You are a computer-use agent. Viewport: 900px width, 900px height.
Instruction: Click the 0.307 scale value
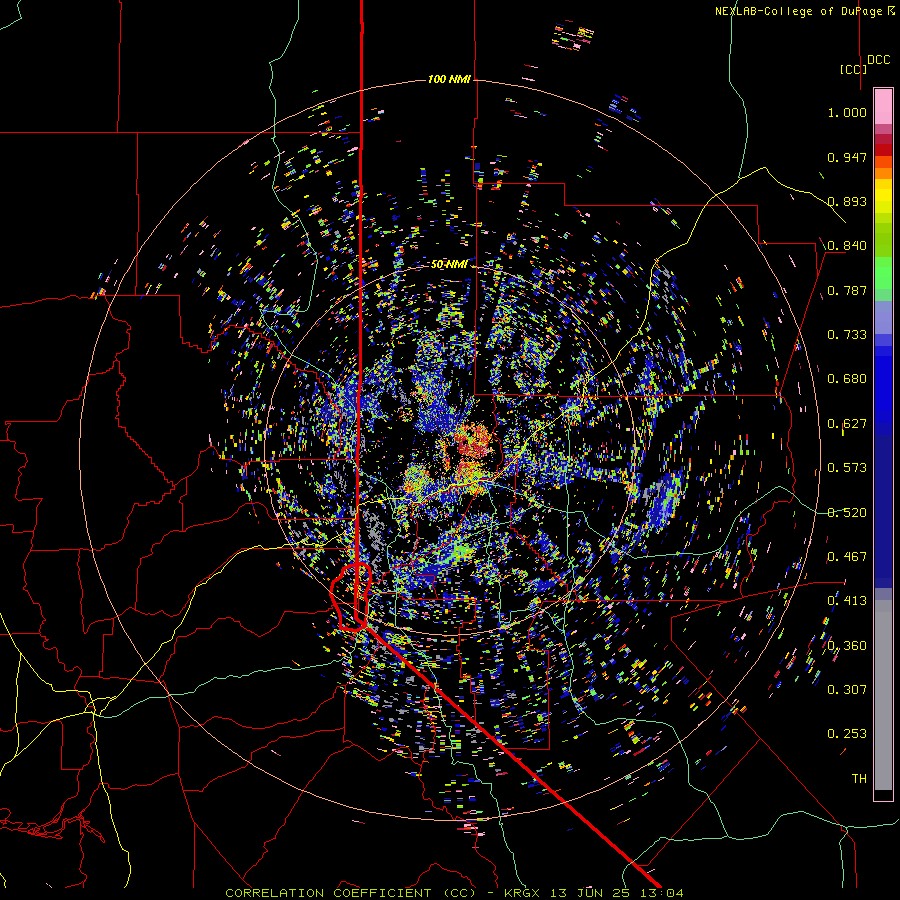[847, 690]
